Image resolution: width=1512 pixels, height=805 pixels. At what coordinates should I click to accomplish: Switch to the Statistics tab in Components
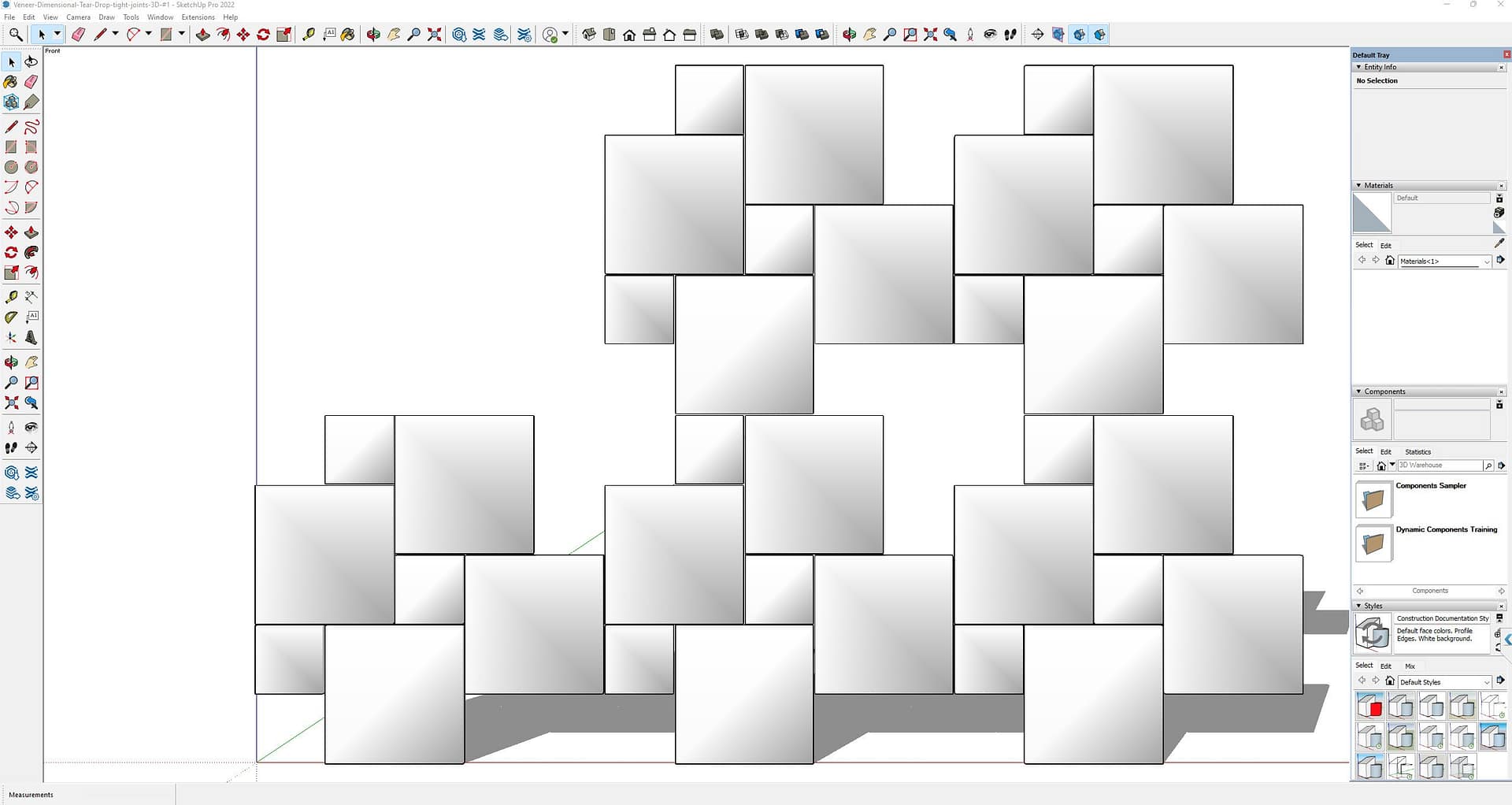pyautogui.click(x=1417, y=452)
